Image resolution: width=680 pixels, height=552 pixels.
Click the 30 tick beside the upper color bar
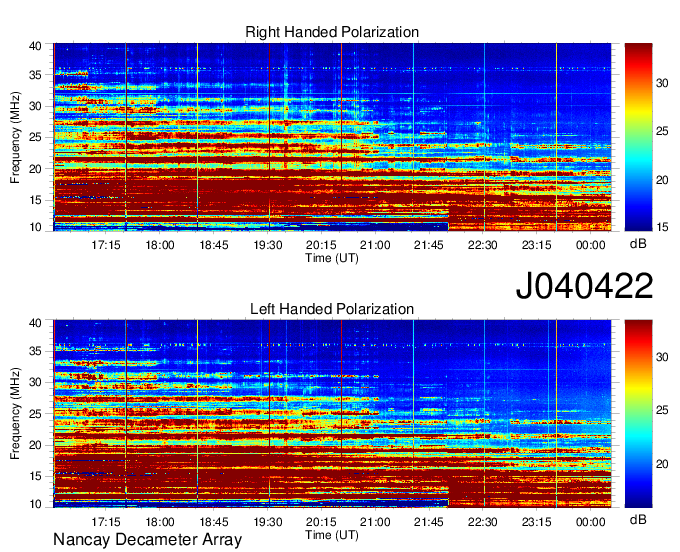662,83
